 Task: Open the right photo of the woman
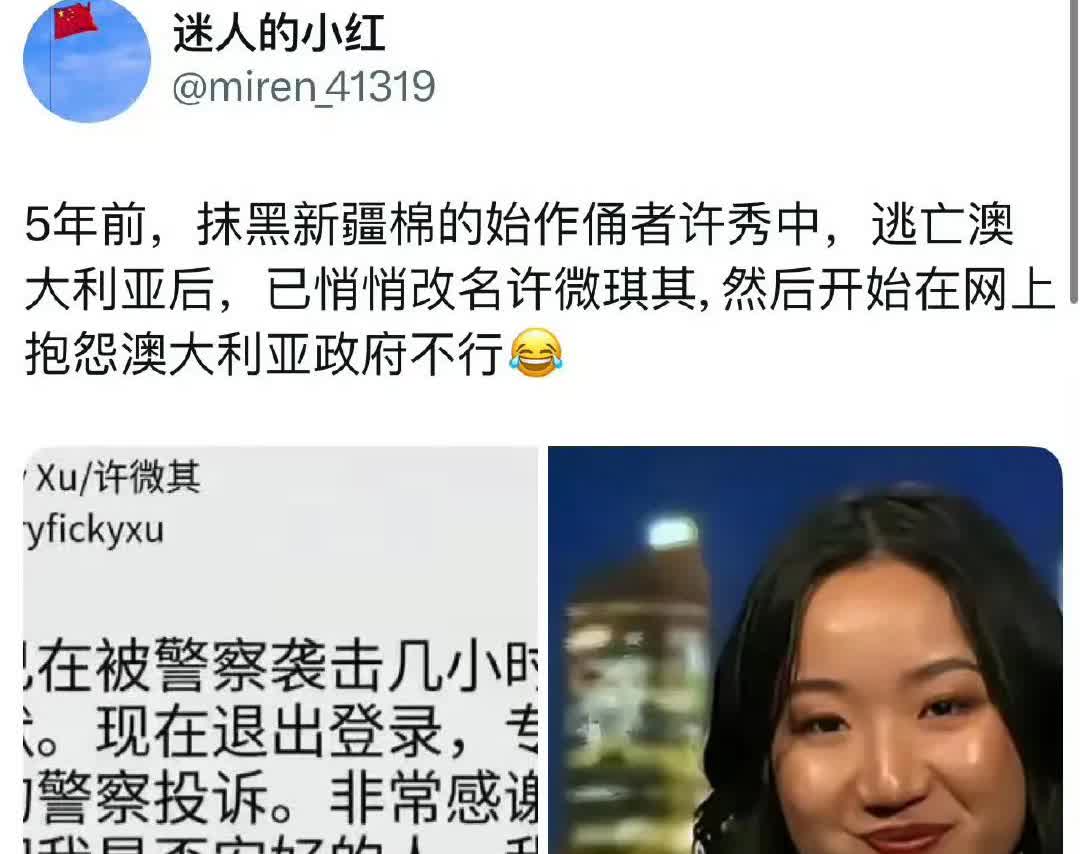(x=805, y=650)
